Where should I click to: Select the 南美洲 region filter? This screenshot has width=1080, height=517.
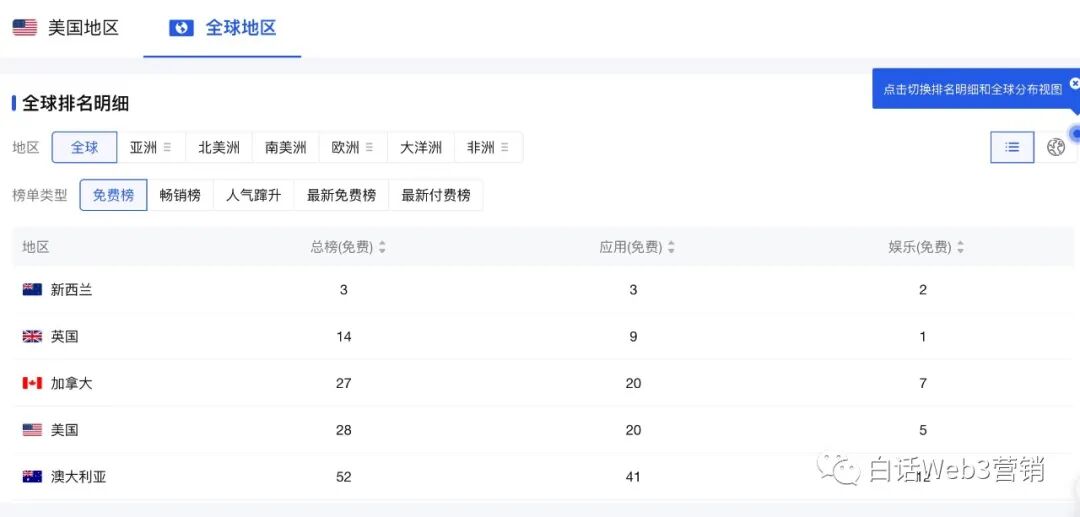[286, 147]
